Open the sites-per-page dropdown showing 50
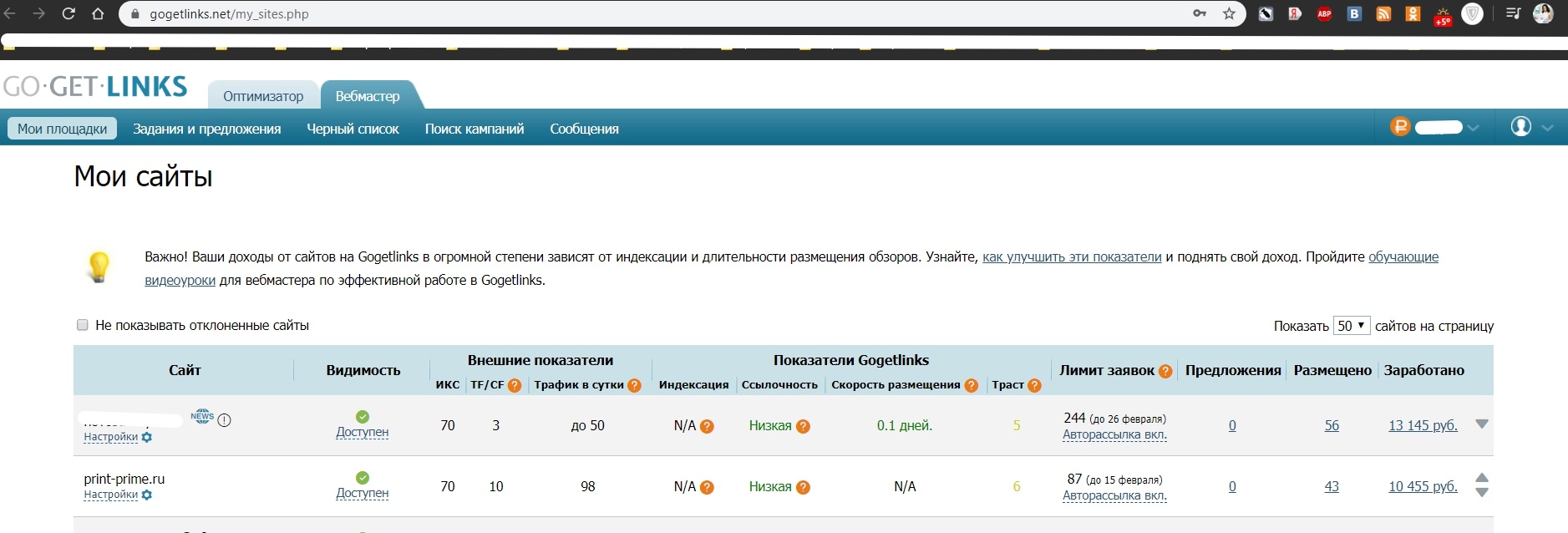Viewport: 1568px width, 533px height. tap(1352, 326)
